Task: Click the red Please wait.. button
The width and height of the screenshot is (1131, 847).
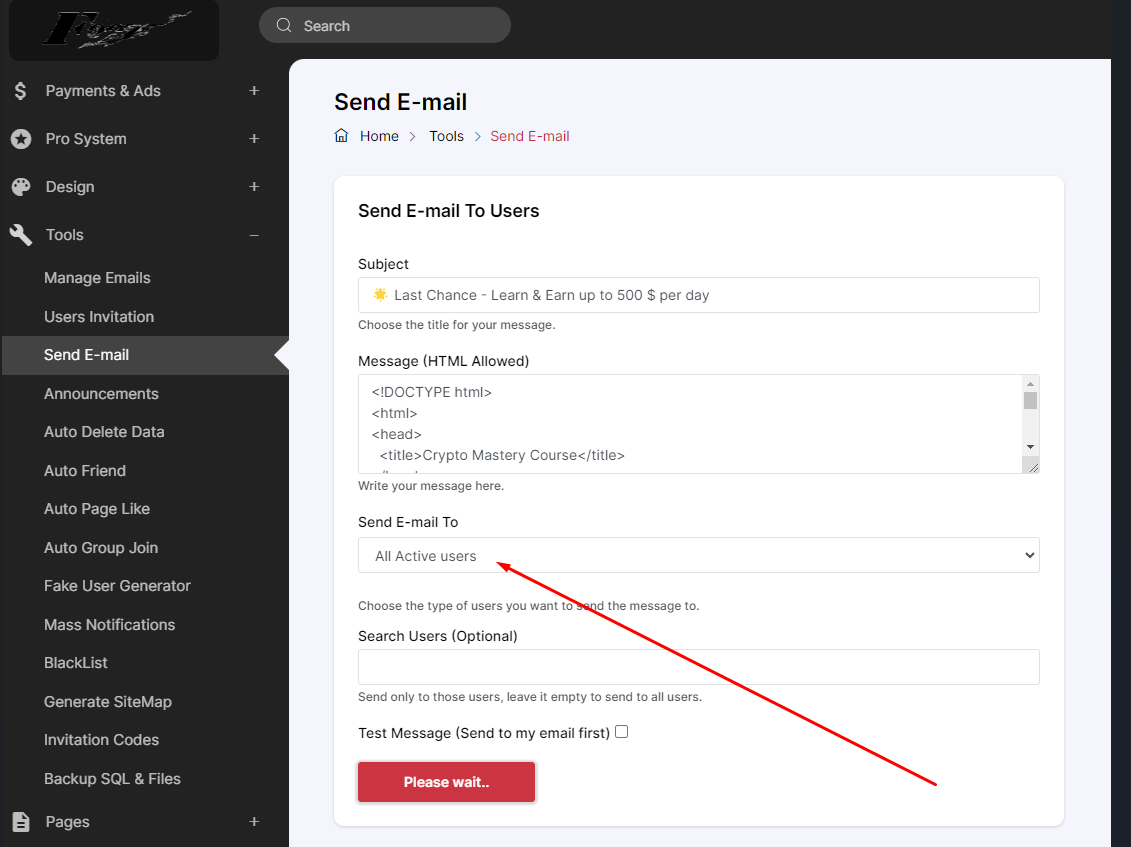Action: tap(446, 782)
